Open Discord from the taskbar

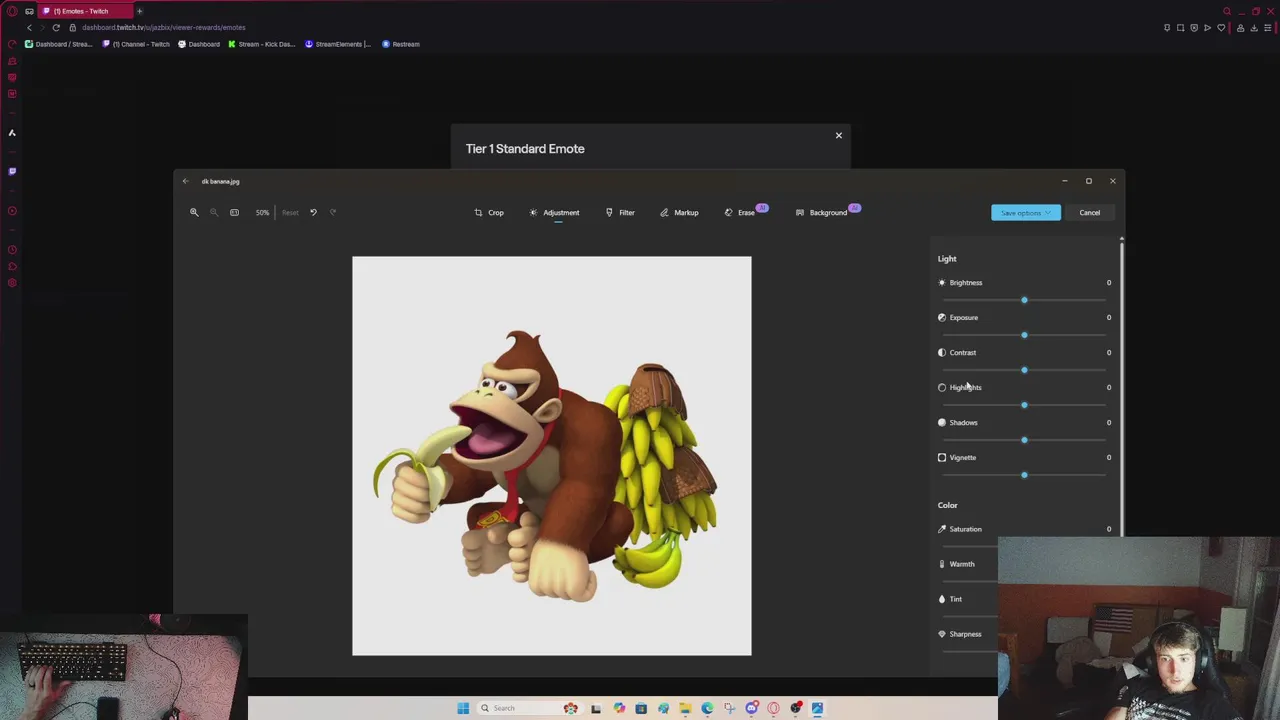752,708
